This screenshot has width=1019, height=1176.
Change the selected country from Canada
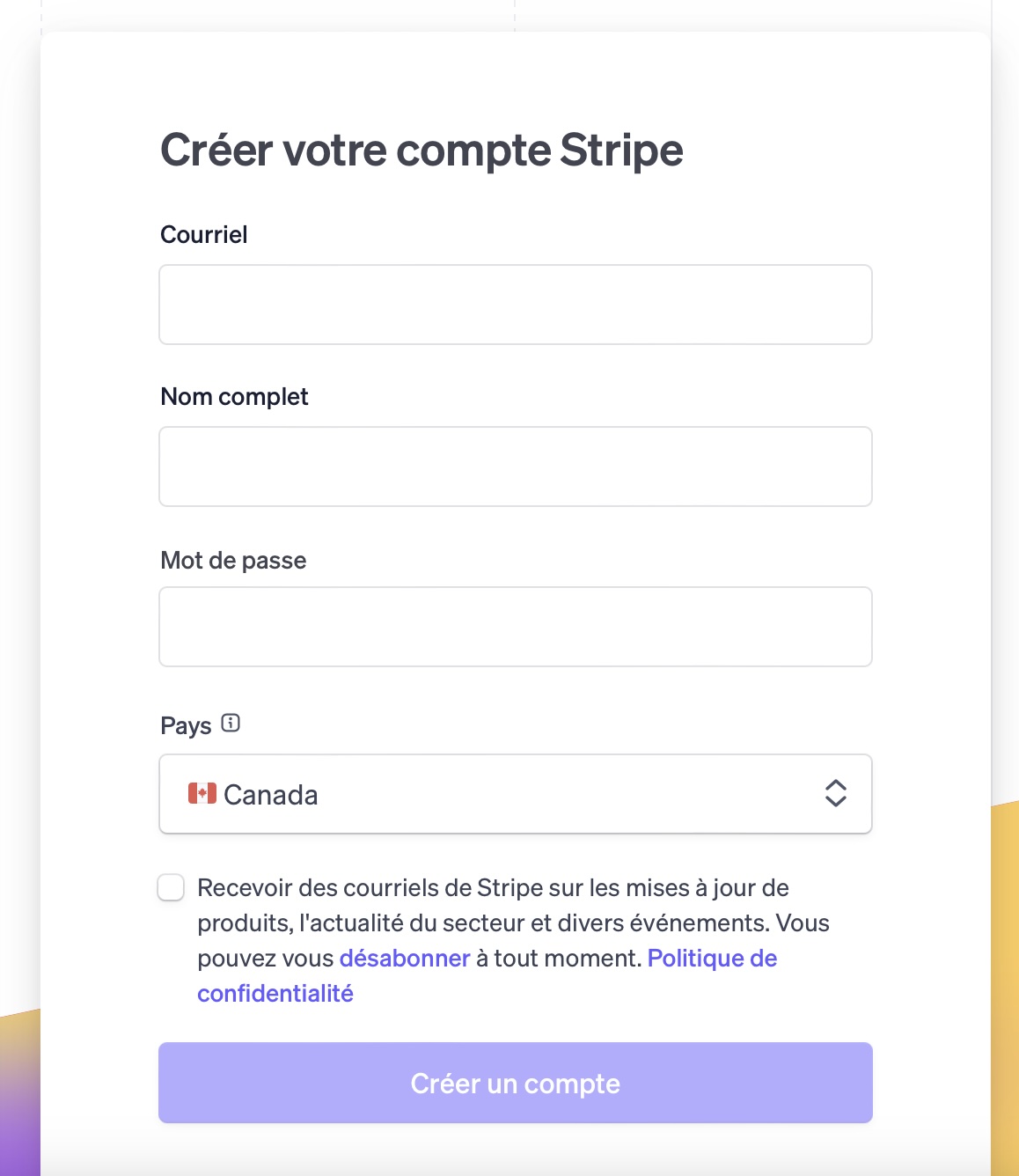pos(515,793)
